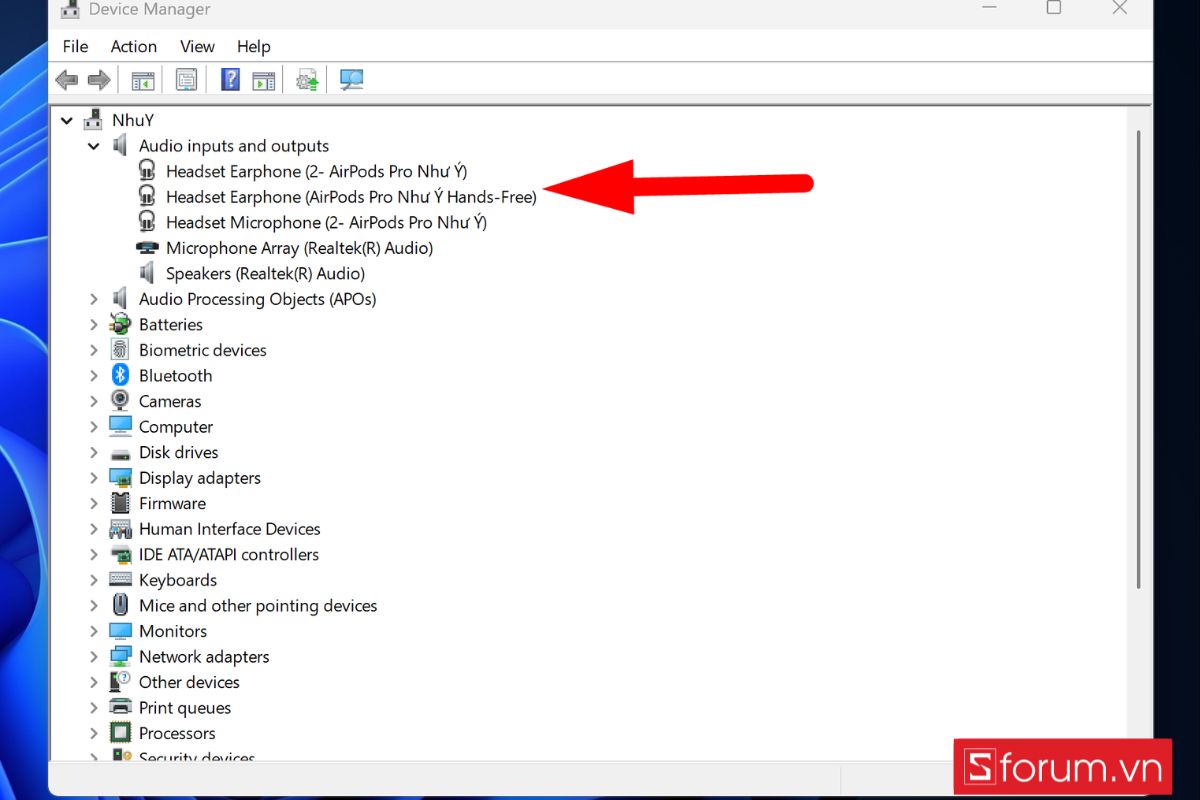The height and width of the screenshot is (800, 1200).
Task: Expand the Bluetooth category chevron
Action: click(x=94, y=376)
